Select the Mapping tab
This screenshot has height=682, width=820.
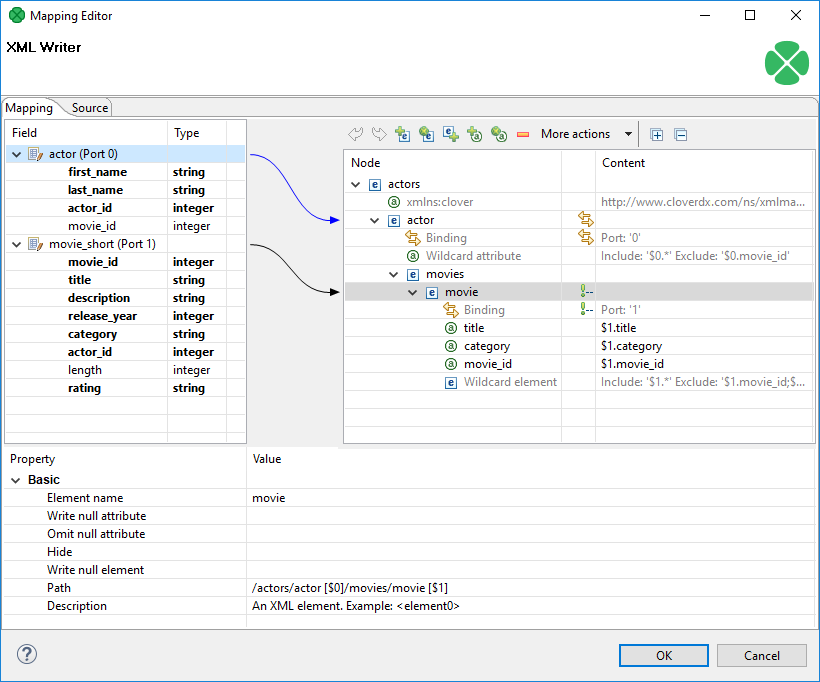30,108
